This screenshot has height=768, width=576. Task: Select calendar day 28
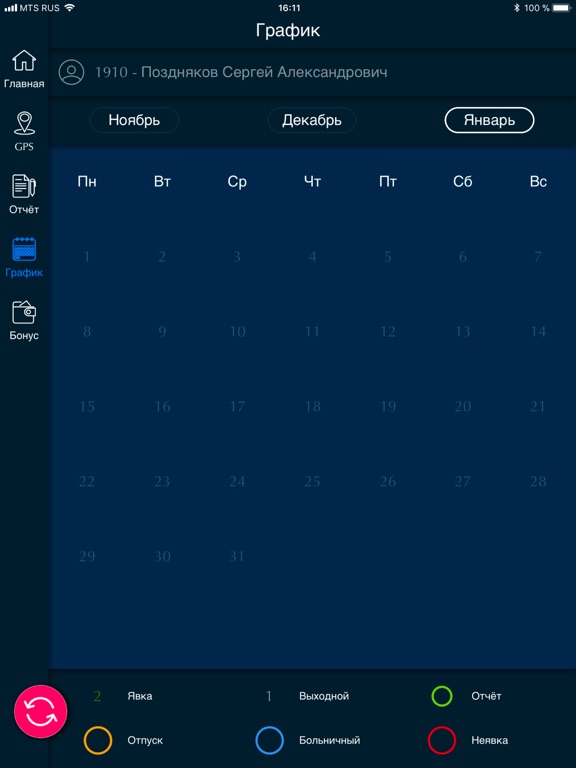tap(538, 481)
